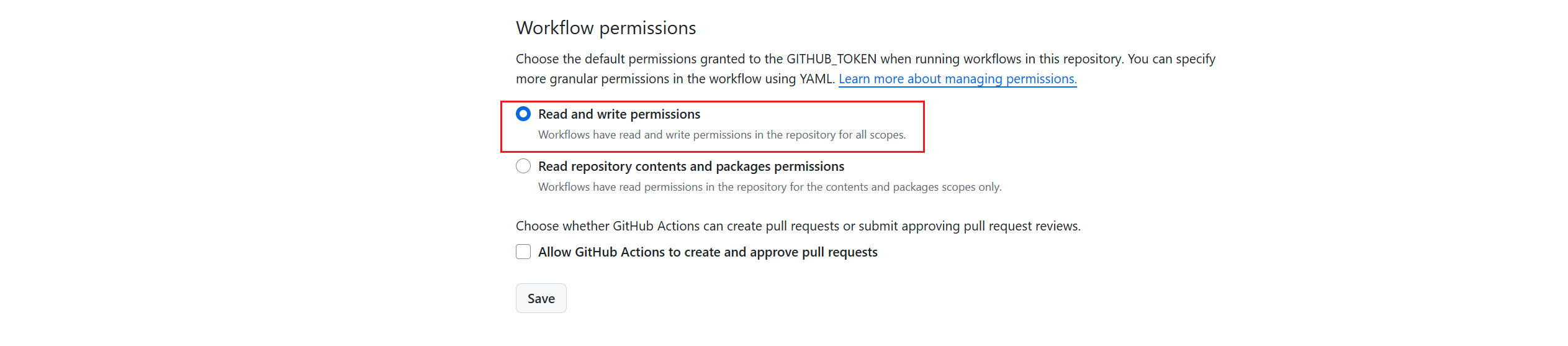Click the word YAML in the intro paragraph

[x=816, y=79]
